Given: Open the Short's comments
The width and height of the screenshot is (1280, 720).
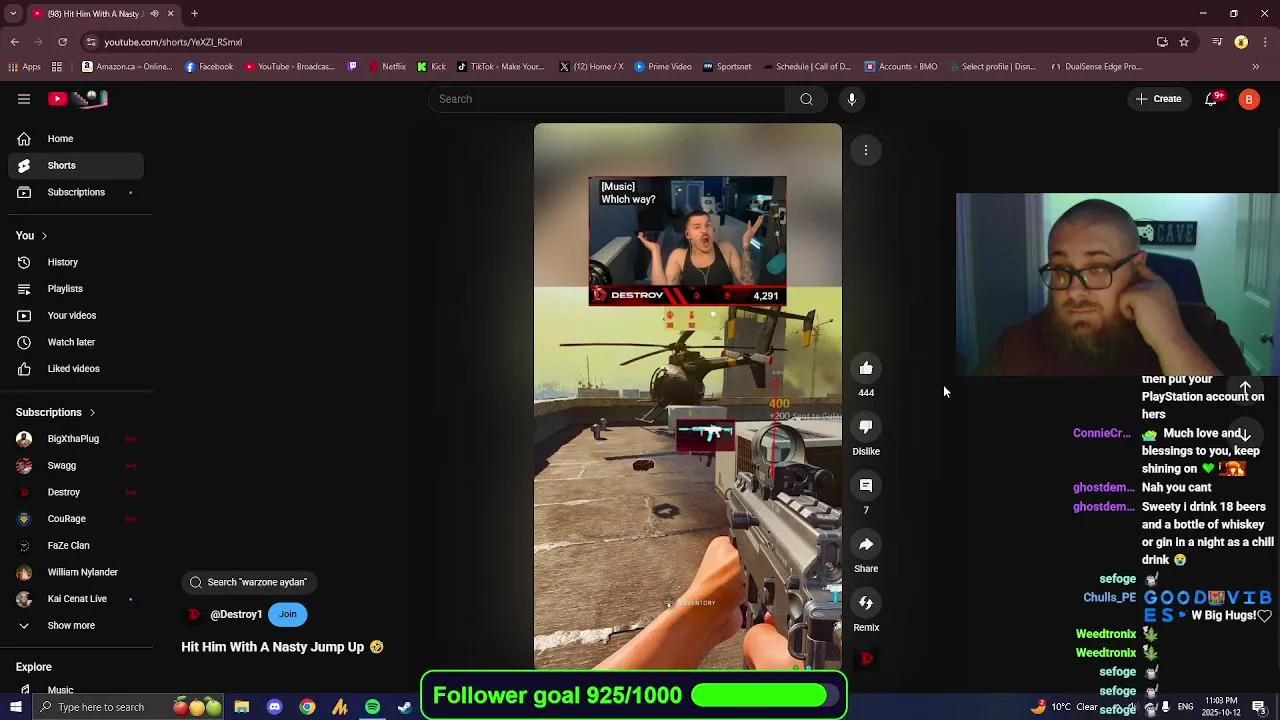Looking at the screenshot, I should [866, 486].
